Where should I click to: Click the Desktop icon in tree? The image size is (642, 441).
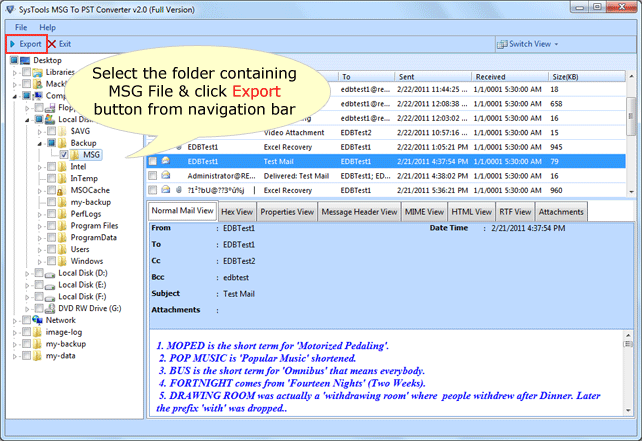[x=25, y=61]
